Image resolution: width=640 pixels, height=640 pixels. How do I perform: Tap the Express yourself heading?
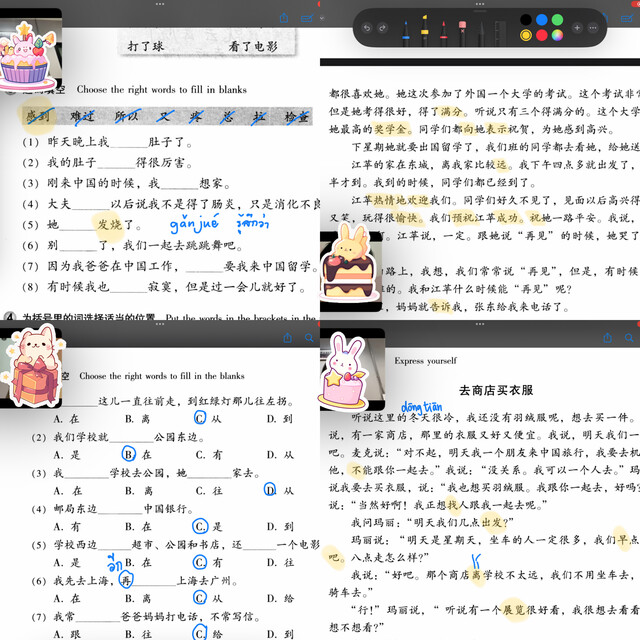[425, 361]
